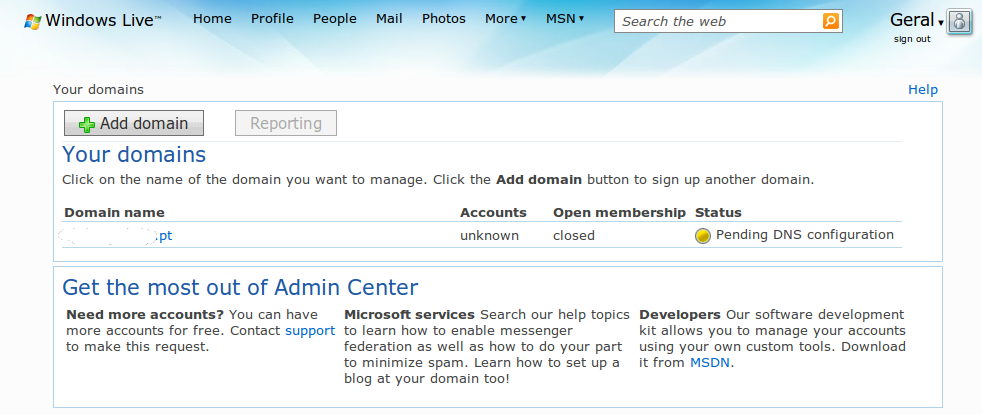Open the MSDN link
Image resolution: width=982 pixels, height=415 pixels.
pos(710,362)
